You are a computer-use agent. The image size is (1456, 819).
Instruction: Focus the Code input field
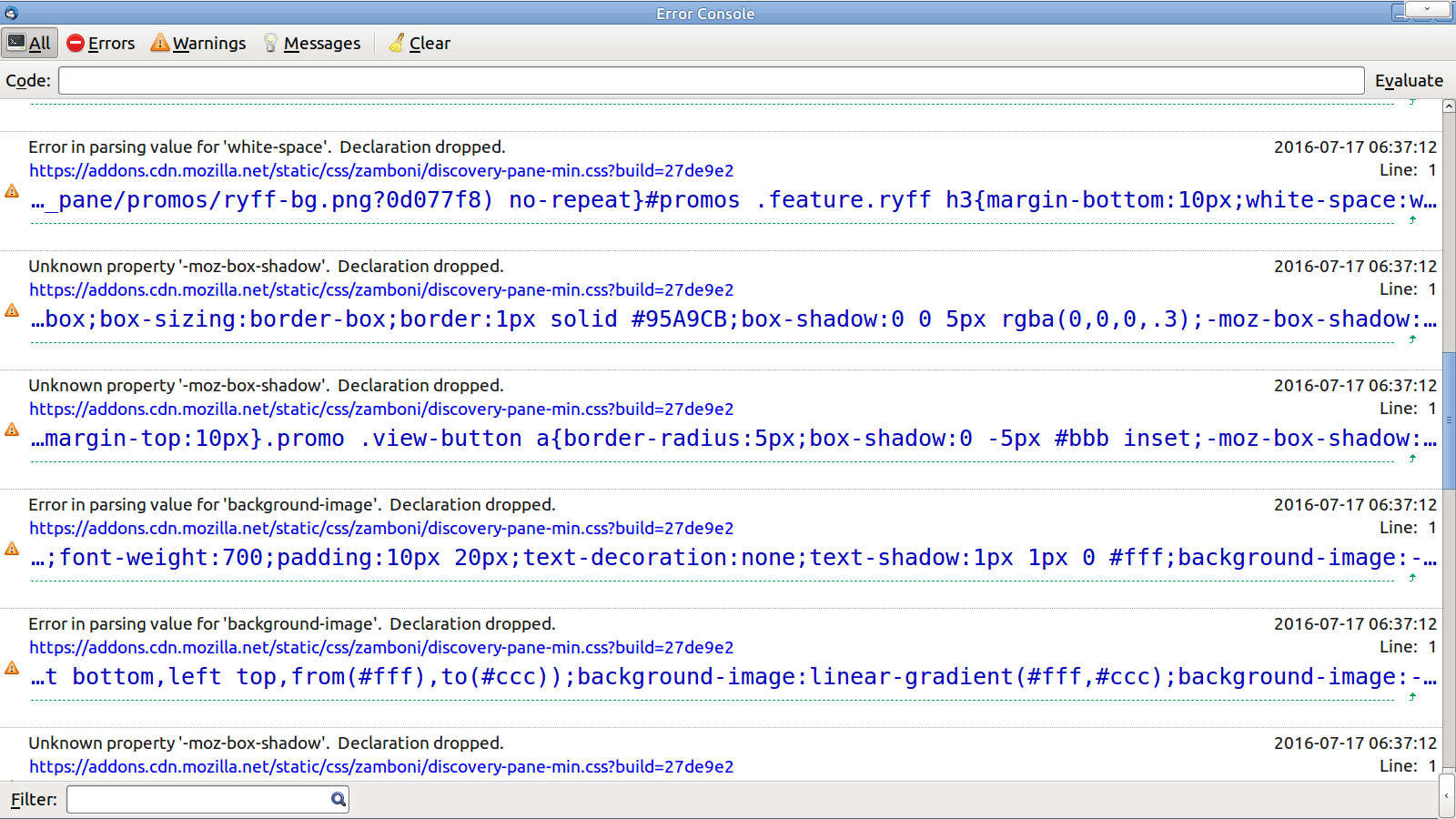[x=712, y=80]
